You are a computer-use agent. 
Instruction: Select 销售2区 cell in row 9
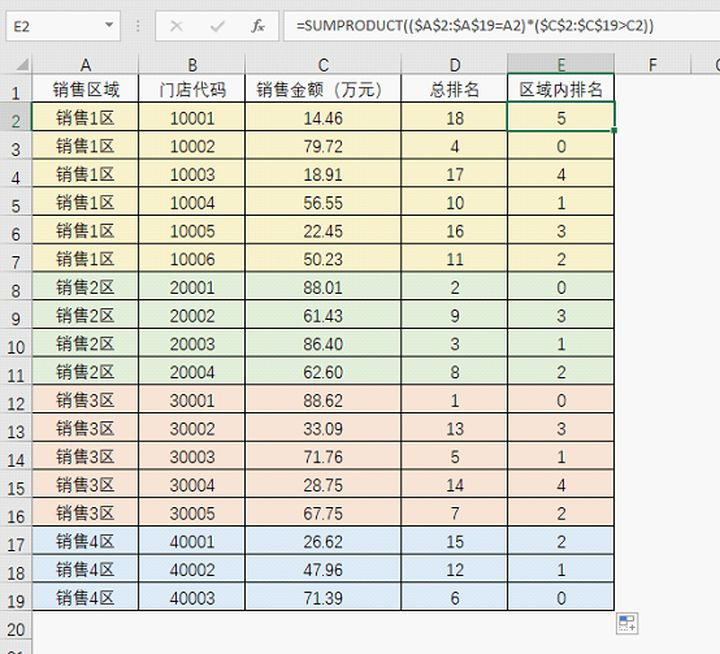[85, 316]
